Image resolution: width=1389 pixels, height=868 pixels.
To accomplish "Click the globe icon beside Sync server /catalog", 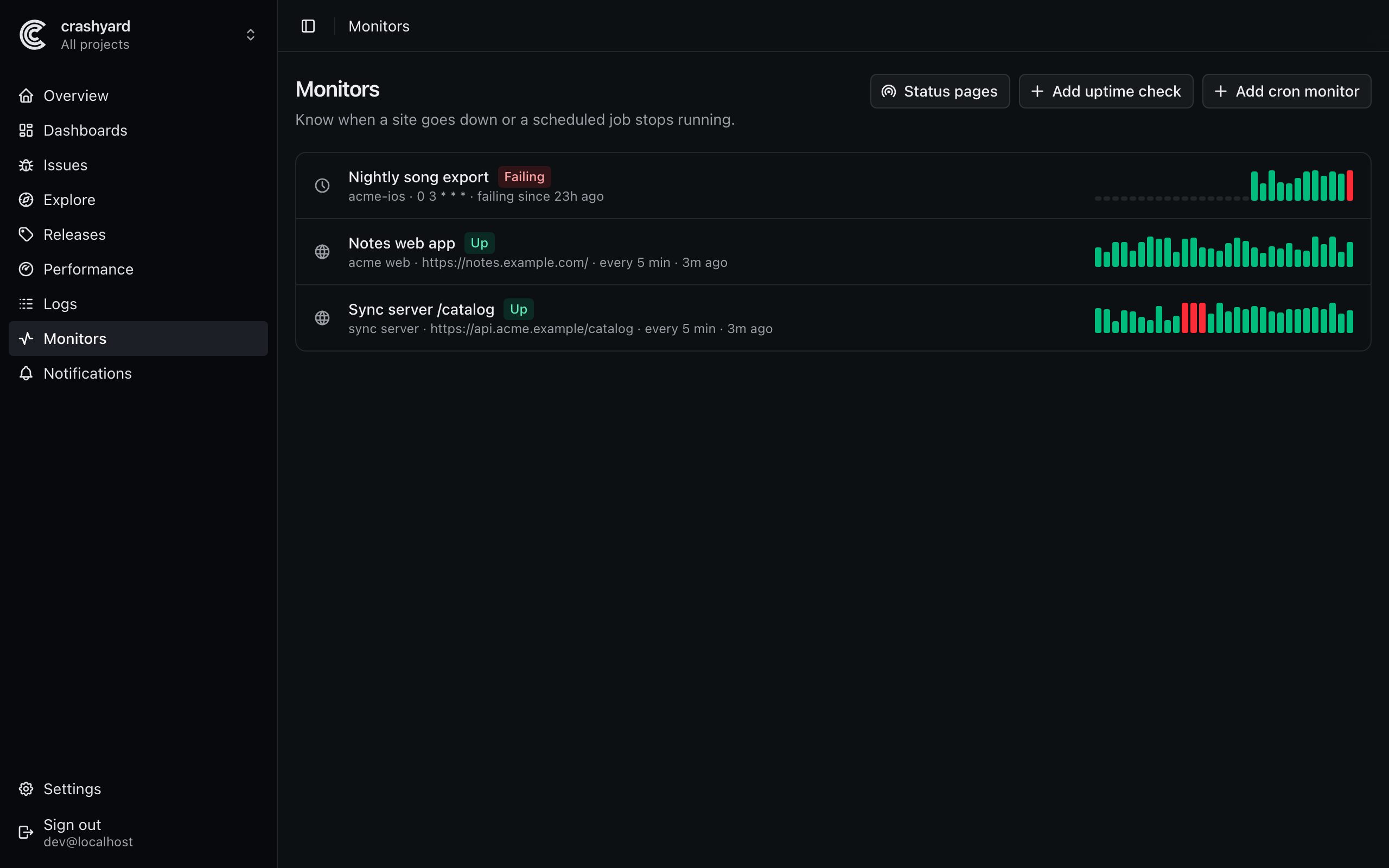I will click(x=323, y=318).
